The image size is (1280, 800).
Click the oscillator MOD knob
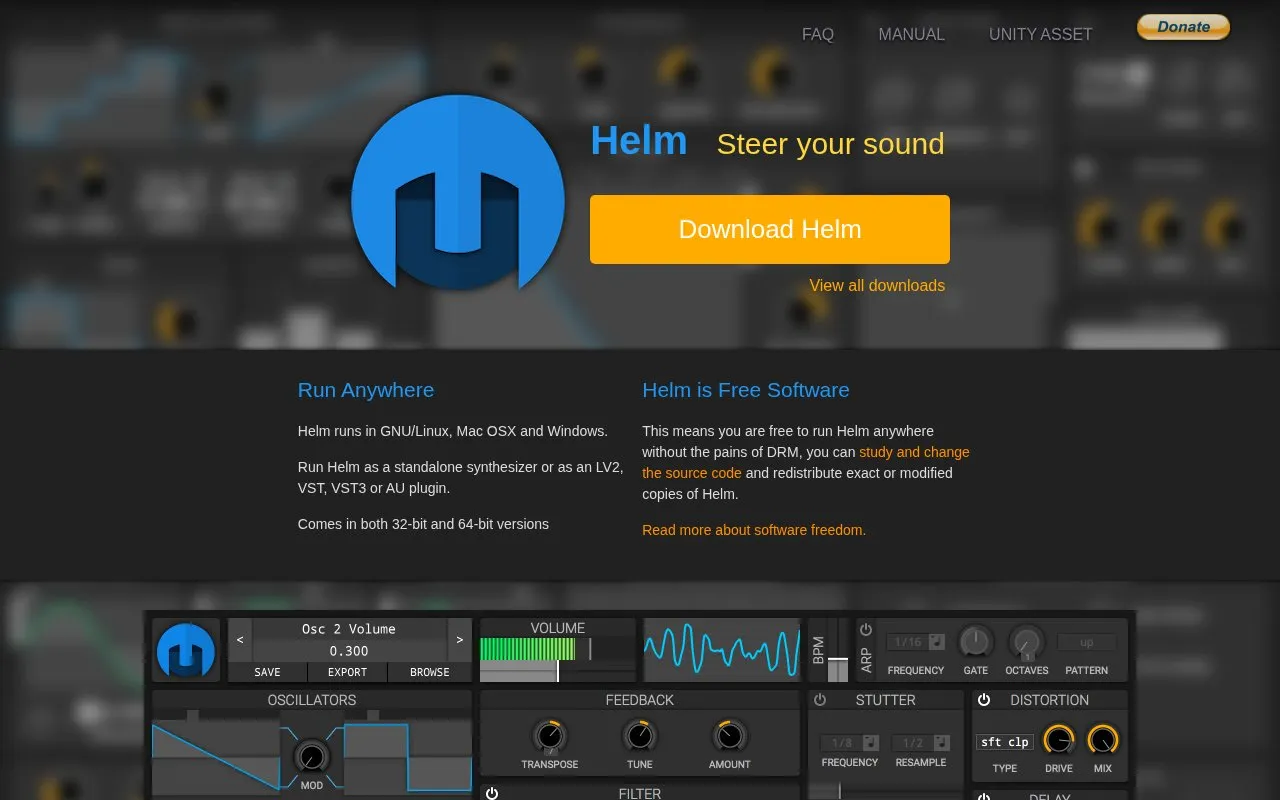pos(312,756)
